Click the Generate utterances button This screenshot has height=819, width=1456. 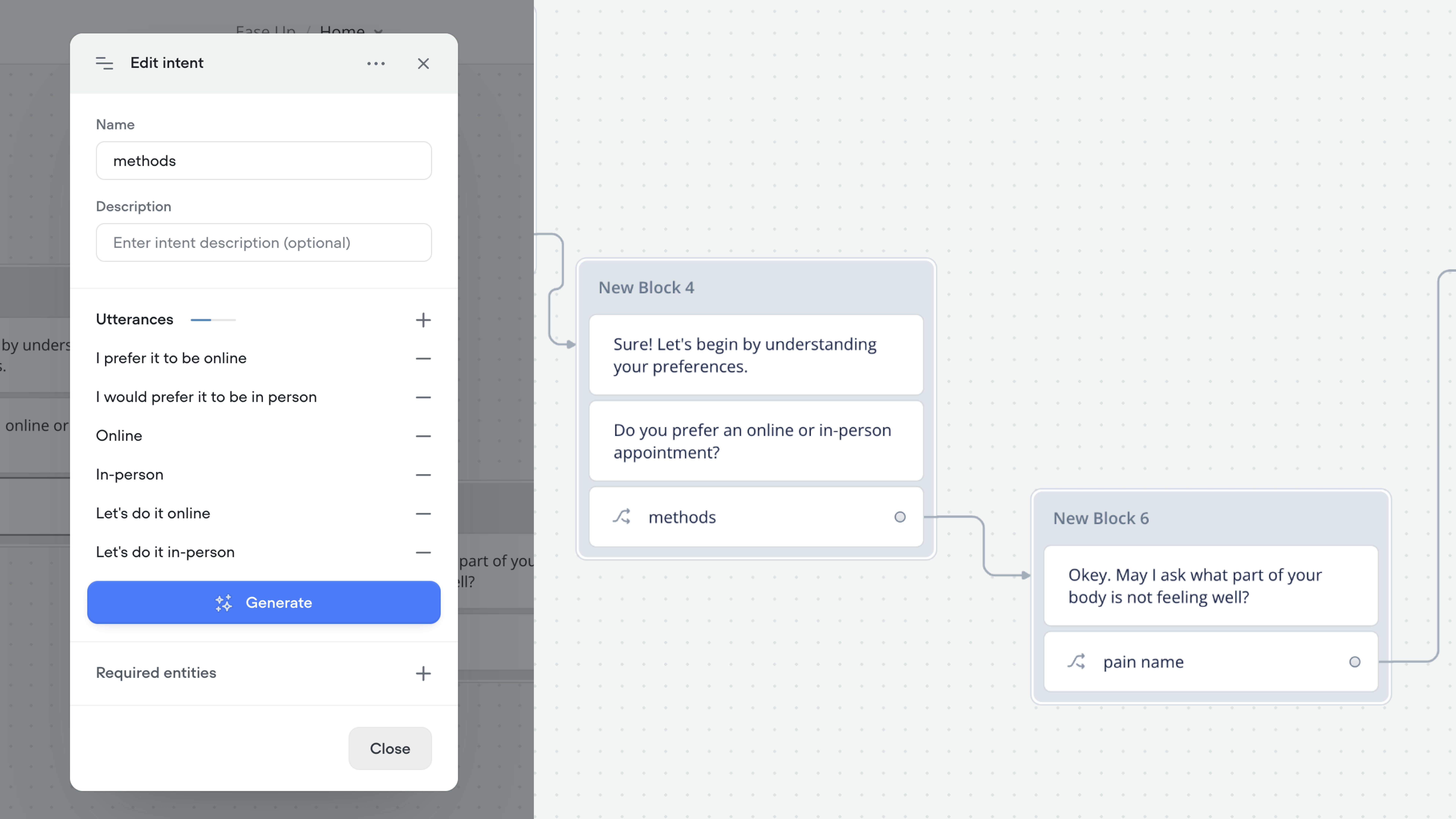pos(264,602)
